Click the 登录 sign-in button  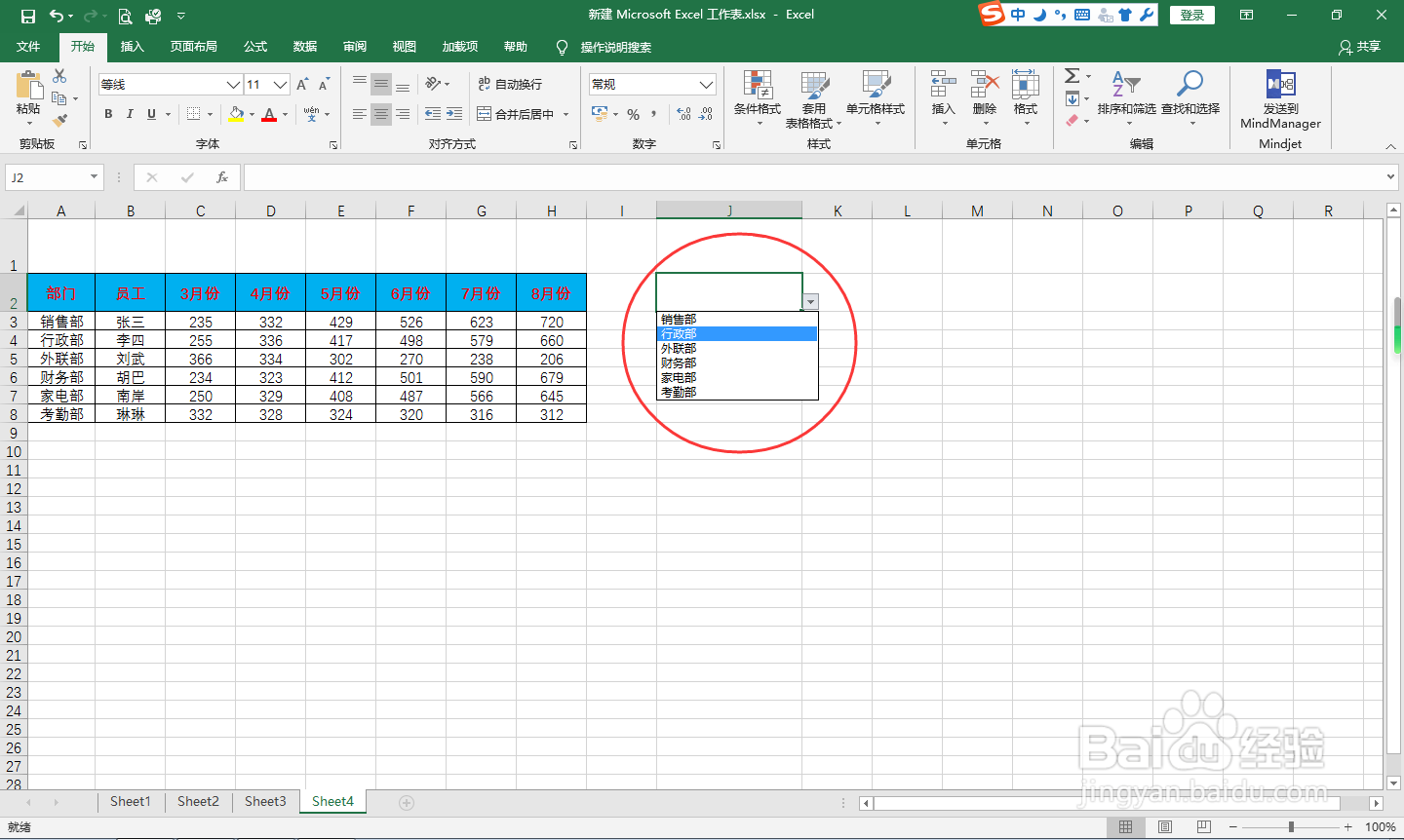[1192, 15]
